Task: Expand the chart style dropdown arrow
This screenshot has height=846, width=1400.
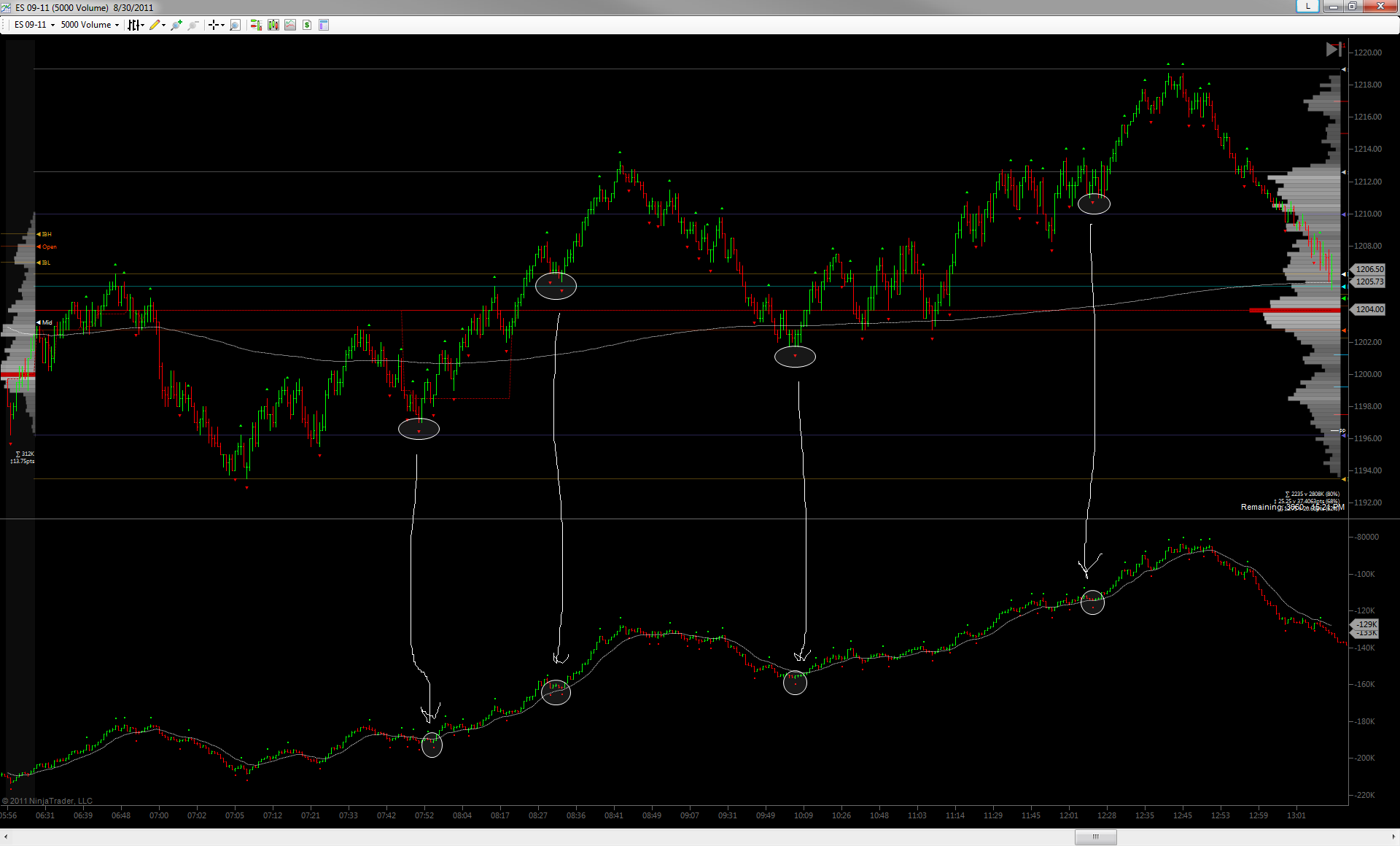Action: pos(142,25)
